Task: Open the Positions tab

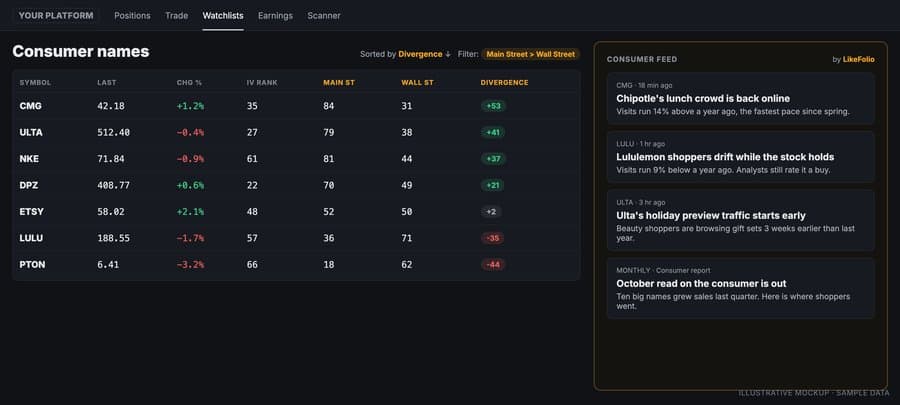Action: point(132,15)
